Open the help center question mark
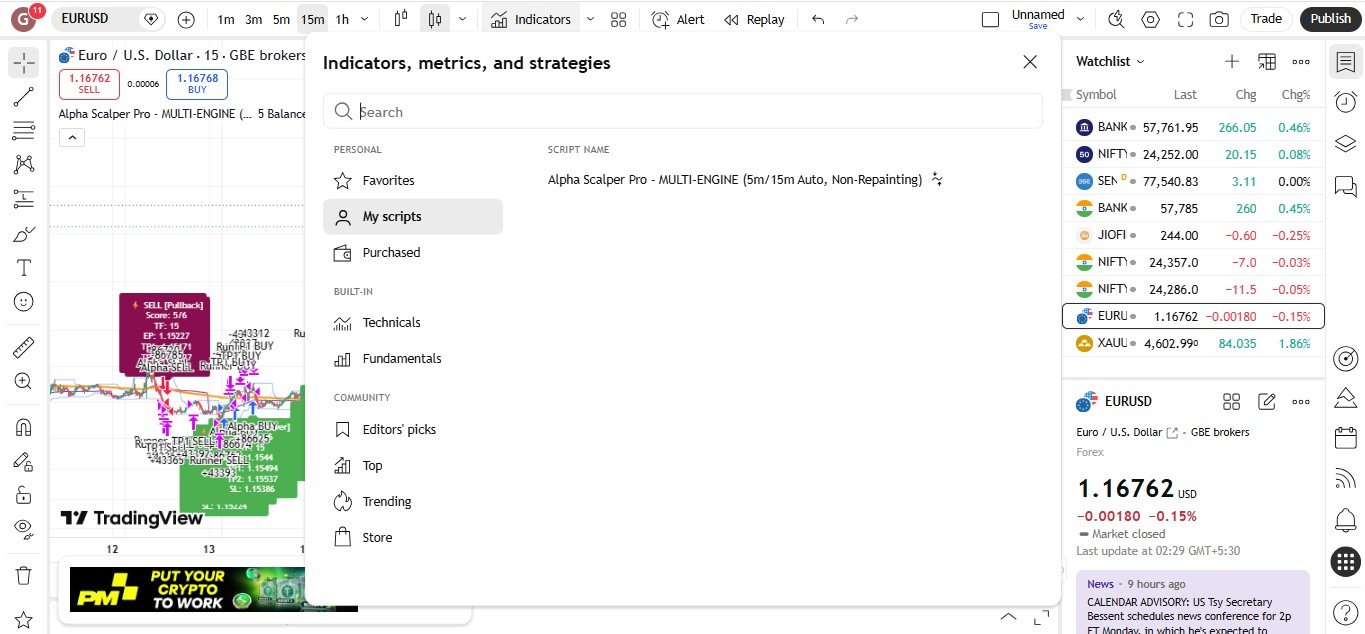This screenshot has width=1365, height=634. coord(1345,611)
